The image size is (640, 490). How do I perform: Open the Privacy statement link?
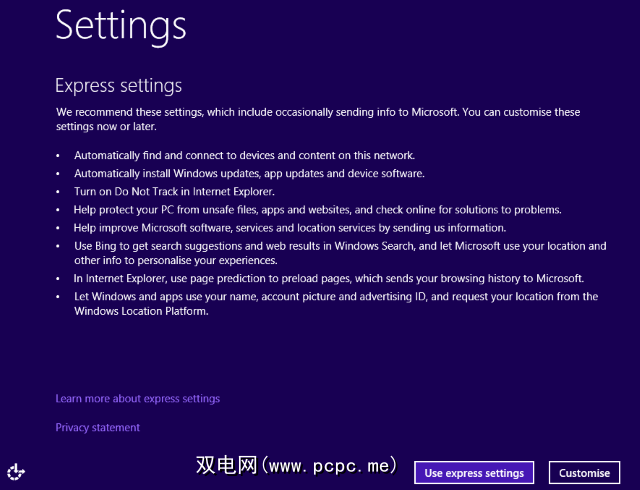[97, 428]
